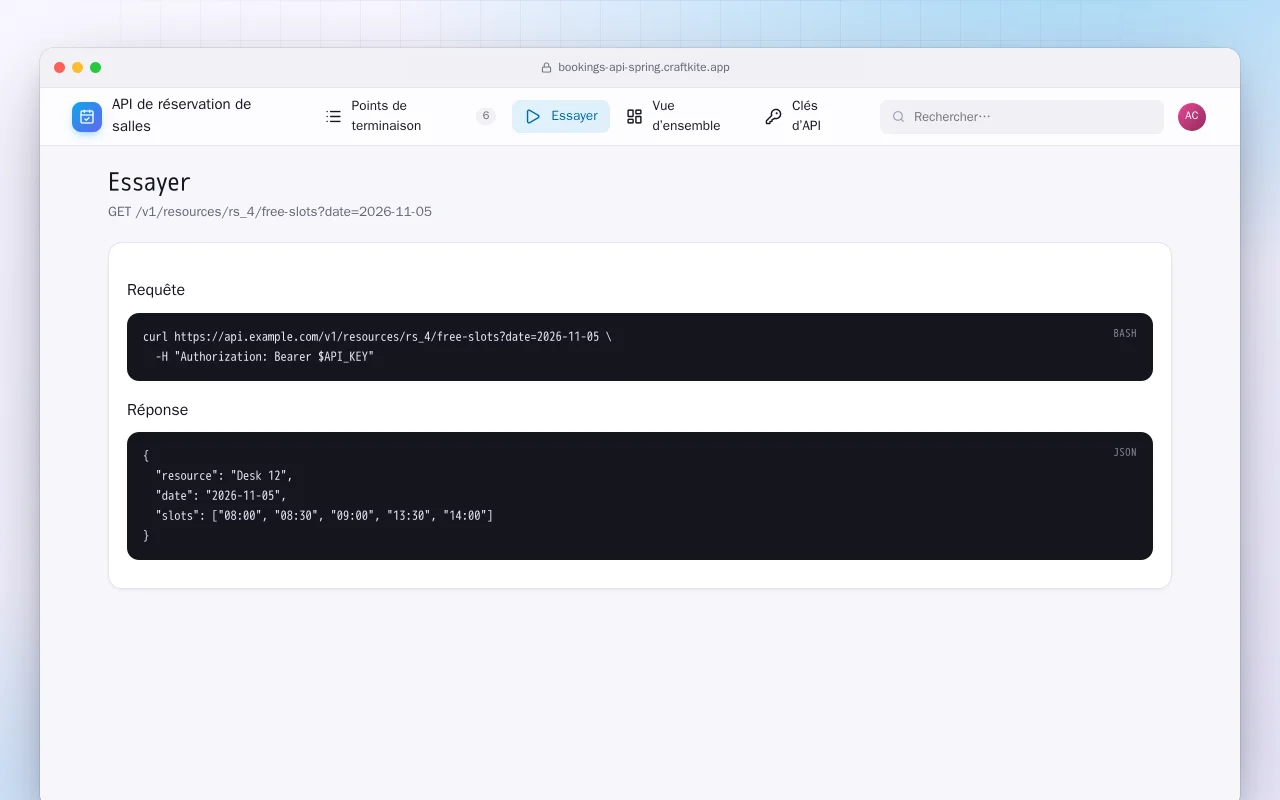Screen dimensions: 1280x800
Task: Click the JSON language label
Action: (x=1125, y=452)
